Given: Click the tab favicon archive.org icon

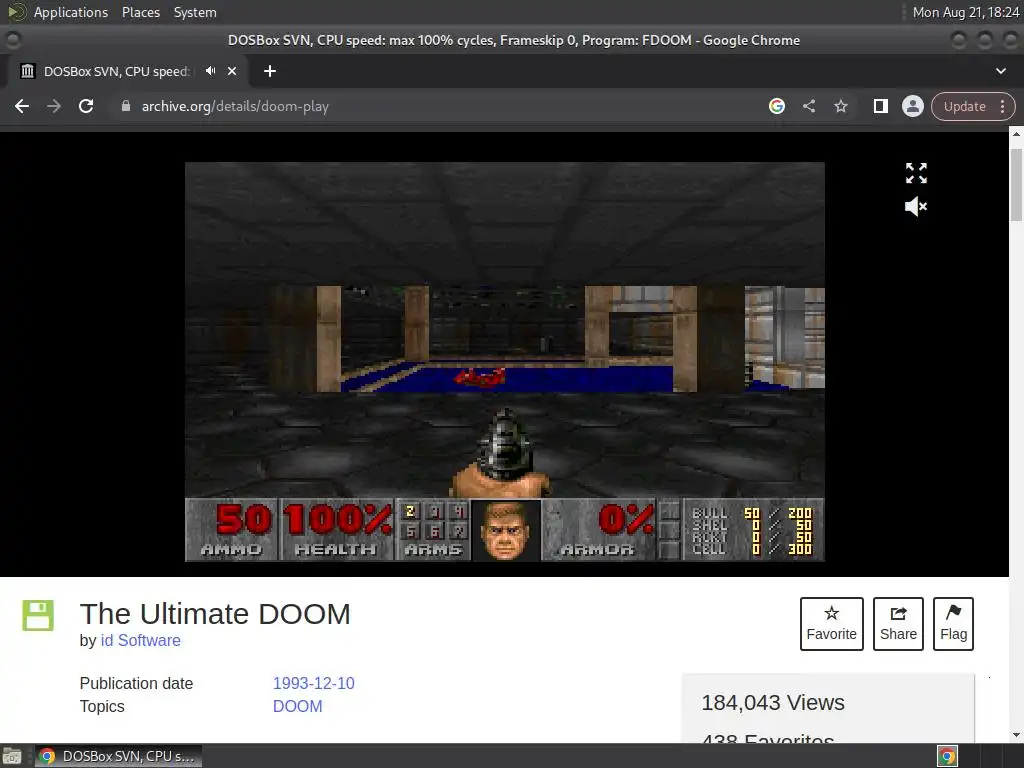Looking at the screenshot, I should click(x=27, y=71).
